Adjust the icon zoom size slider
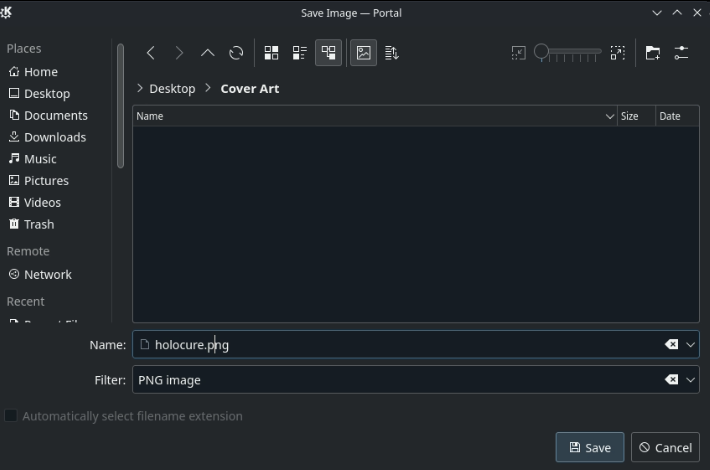Image resolution: width=710 pixels, height=470 pixels. point(567,52)
